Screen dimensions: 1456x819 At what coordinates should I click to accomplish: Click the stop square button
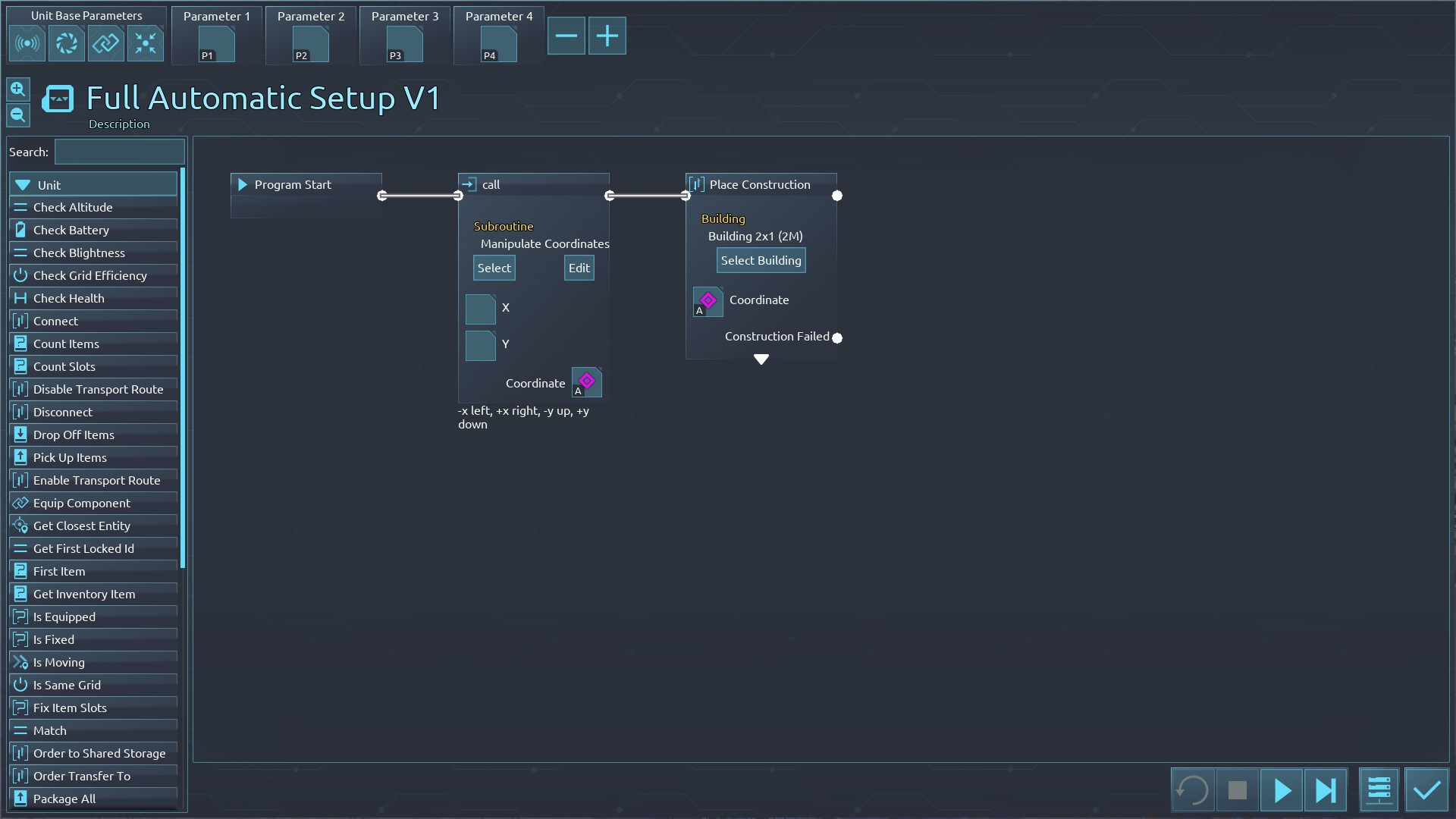point(1238,791)
